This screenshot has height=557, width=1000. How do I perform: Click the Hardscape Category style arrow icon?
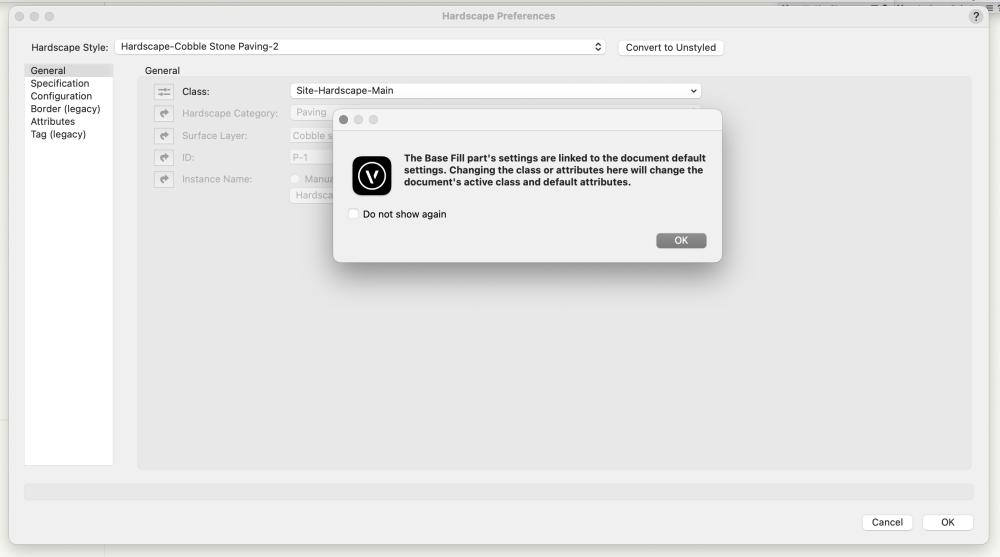164,113
